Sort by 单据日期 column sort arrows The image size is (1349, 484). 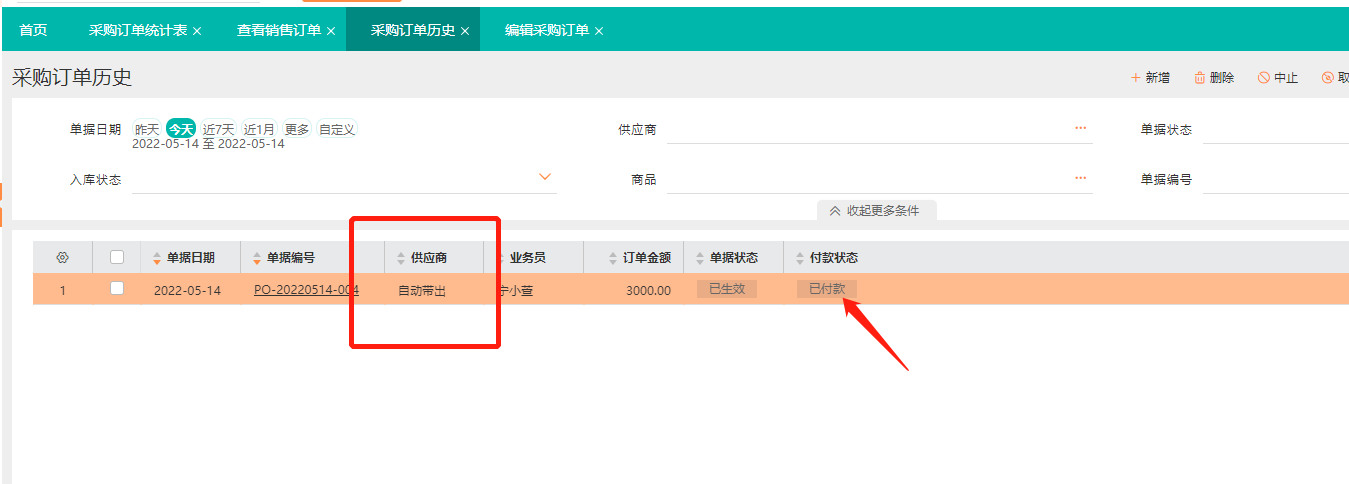coord(157,258)
